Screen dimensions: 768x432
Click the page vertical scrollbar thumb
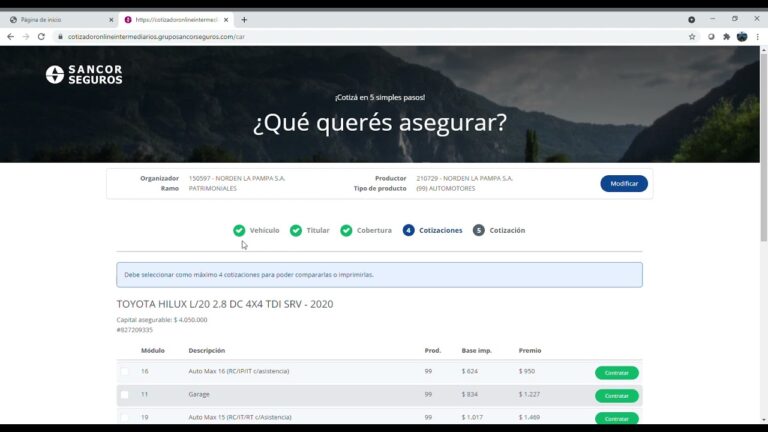tap(764, 147)
